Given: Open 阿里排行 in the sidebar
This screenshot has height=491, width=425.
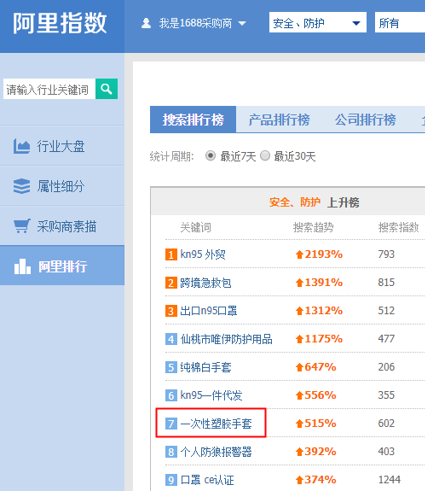Looking at the screenshot, I should 62,265.
